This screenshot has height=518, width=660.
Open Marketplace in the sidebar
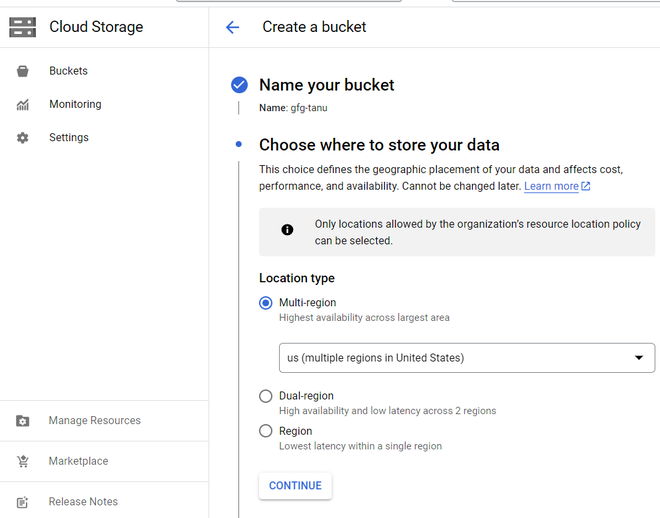tap(78, 461)
